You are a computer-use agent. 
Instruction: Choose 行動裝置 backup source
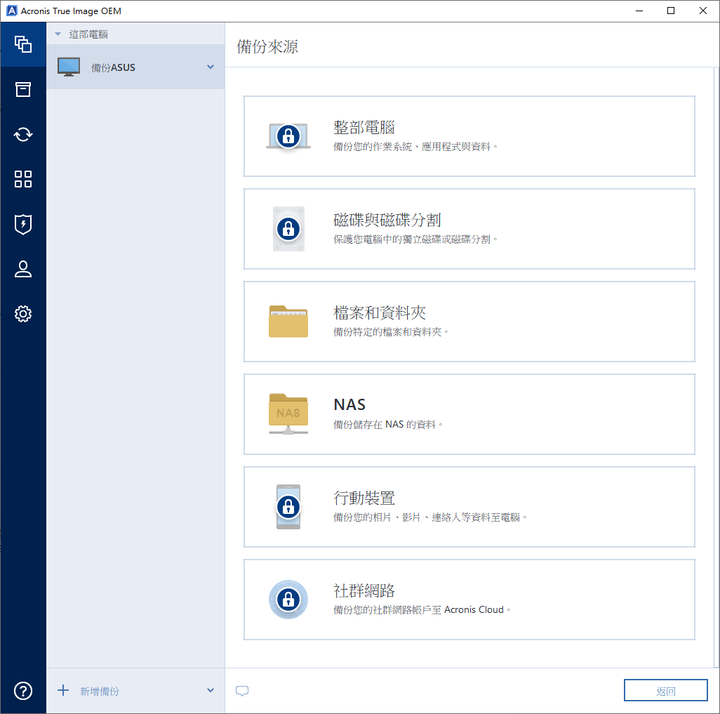pyautogui.click(x=469, y=507)
